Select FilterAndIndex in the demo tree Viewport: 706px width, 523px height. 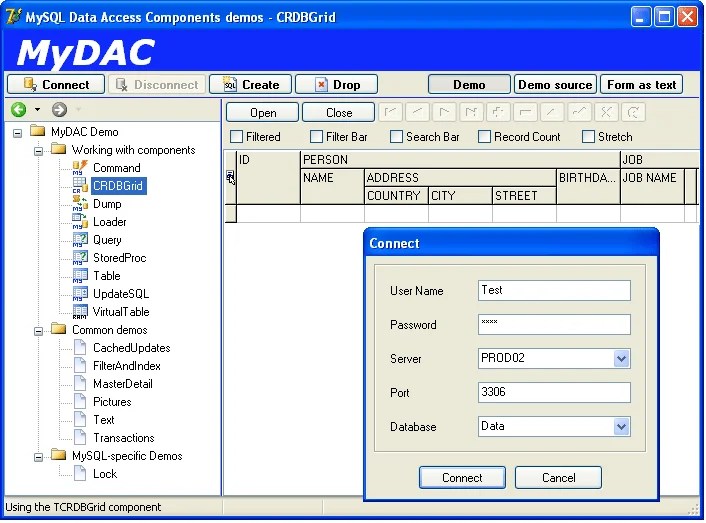pos(127,366)
